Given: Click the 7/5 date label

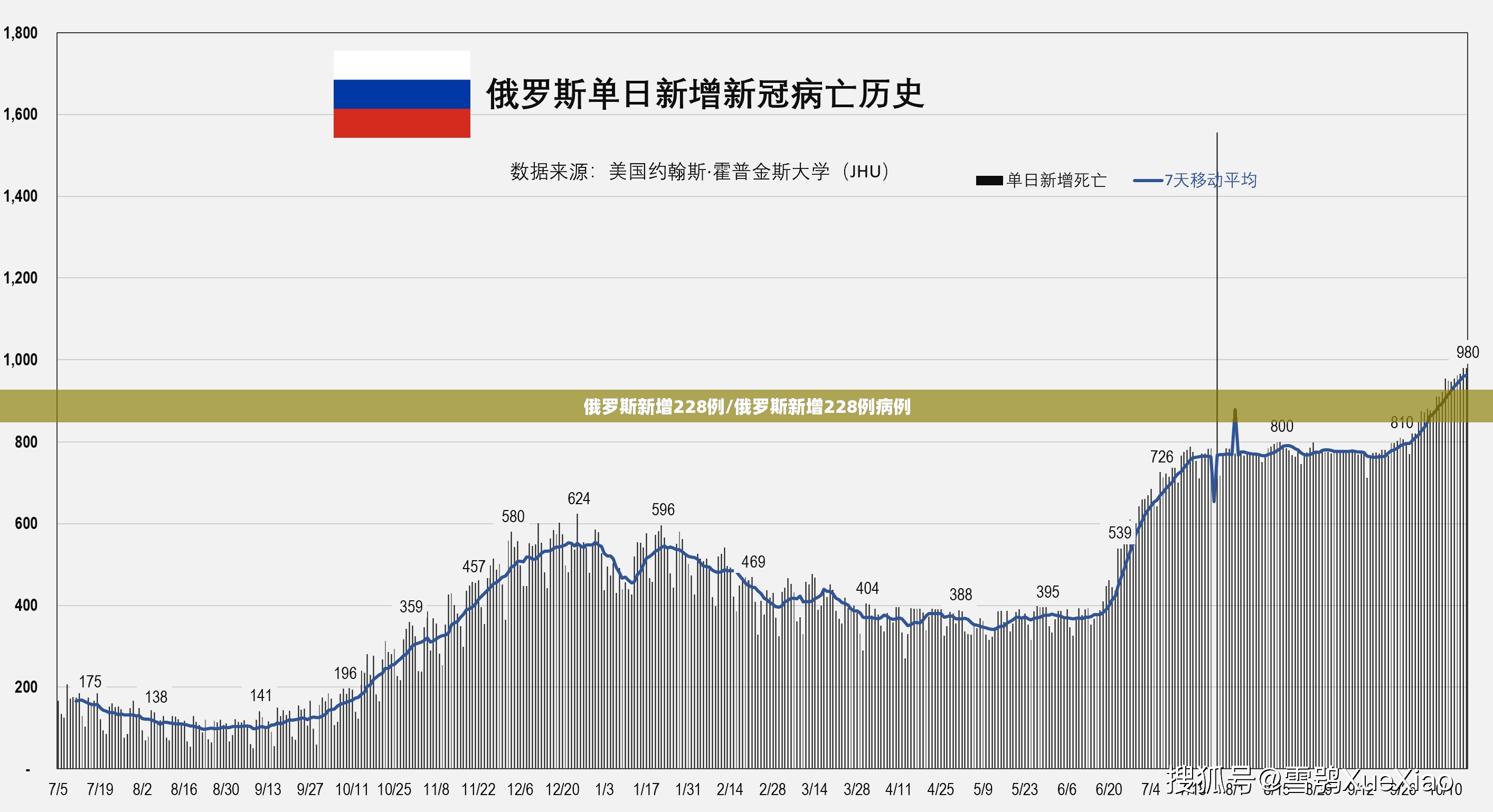Looking at the screenshot, I should click(58, 789).
